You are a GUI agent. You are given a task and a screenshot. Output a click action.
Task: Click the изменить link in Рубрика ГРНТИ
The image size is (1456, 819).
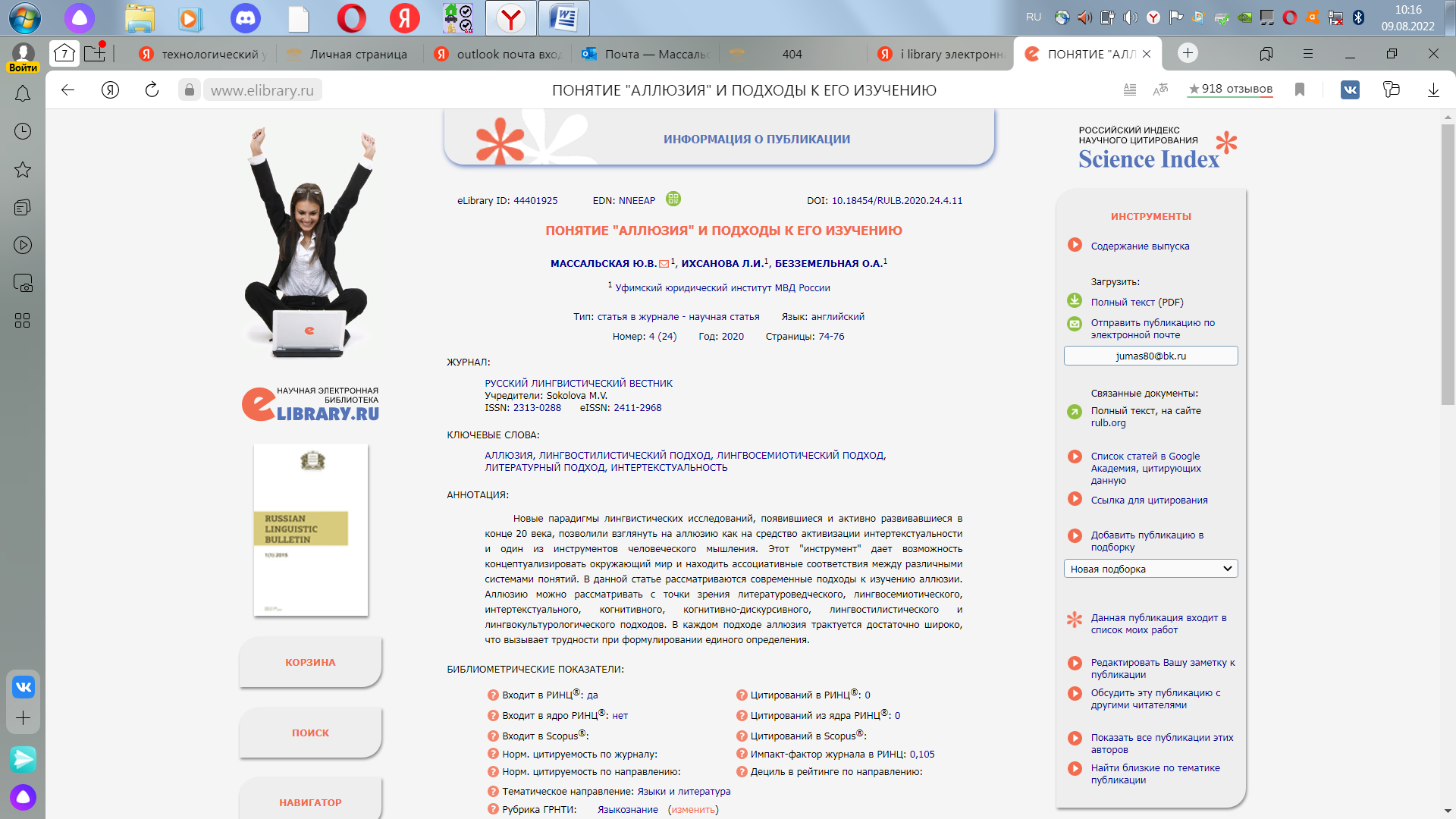(693, 809)
